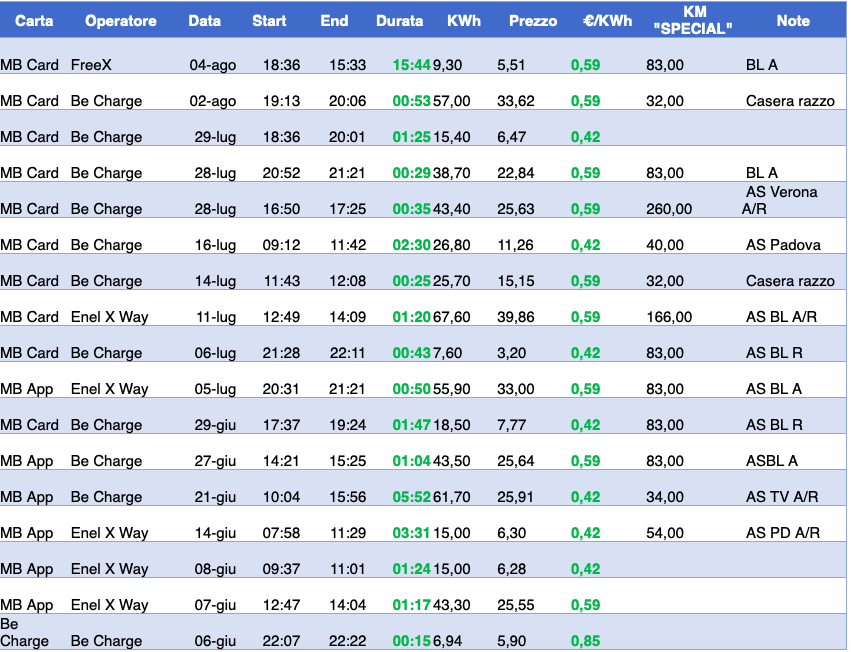
Task: Select the AS BL A/R note
Action: (781, 317)
